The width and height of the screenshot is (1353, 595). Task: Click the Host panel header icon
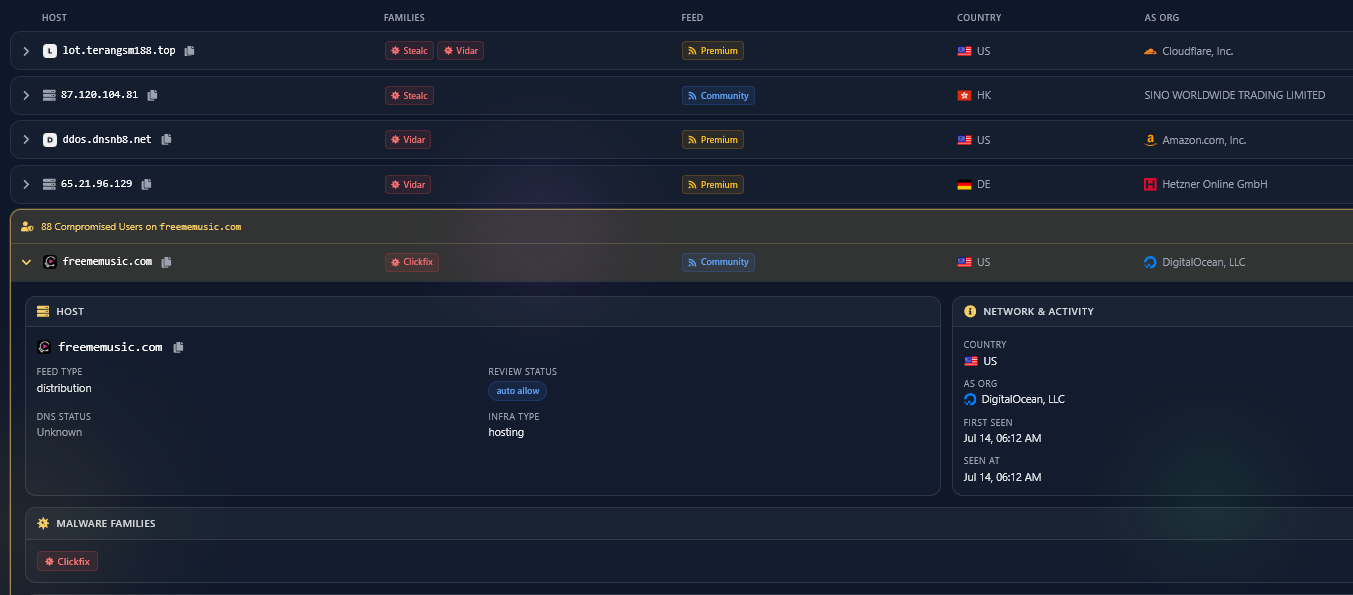(x=43, y=312)
